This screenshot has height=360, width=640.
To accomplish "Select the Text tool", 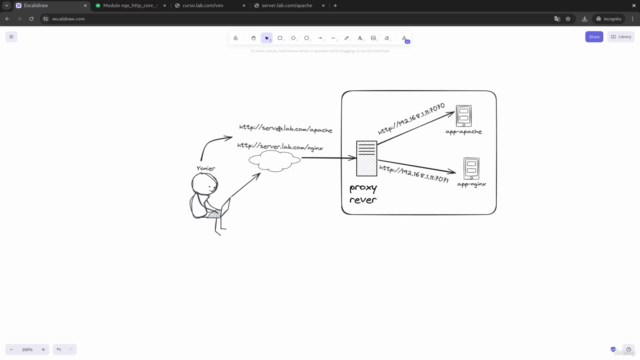I will point(360,38).
